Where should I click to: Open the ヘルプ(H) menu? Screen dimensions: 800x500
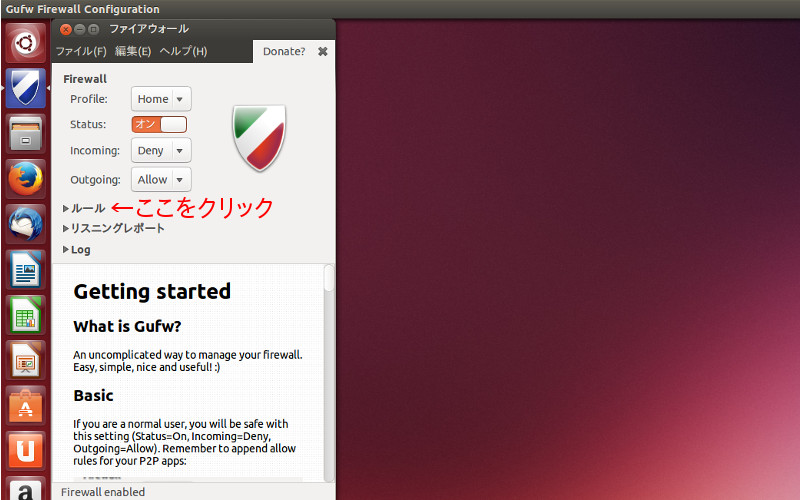tap(184, 51)
